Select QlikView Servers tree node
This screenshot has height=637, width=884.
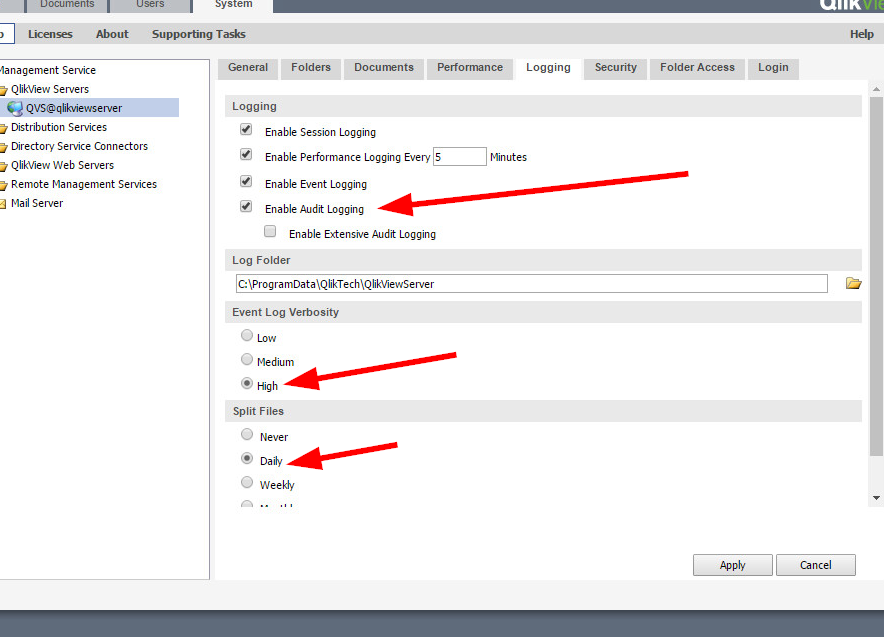(x=50, y=89)
